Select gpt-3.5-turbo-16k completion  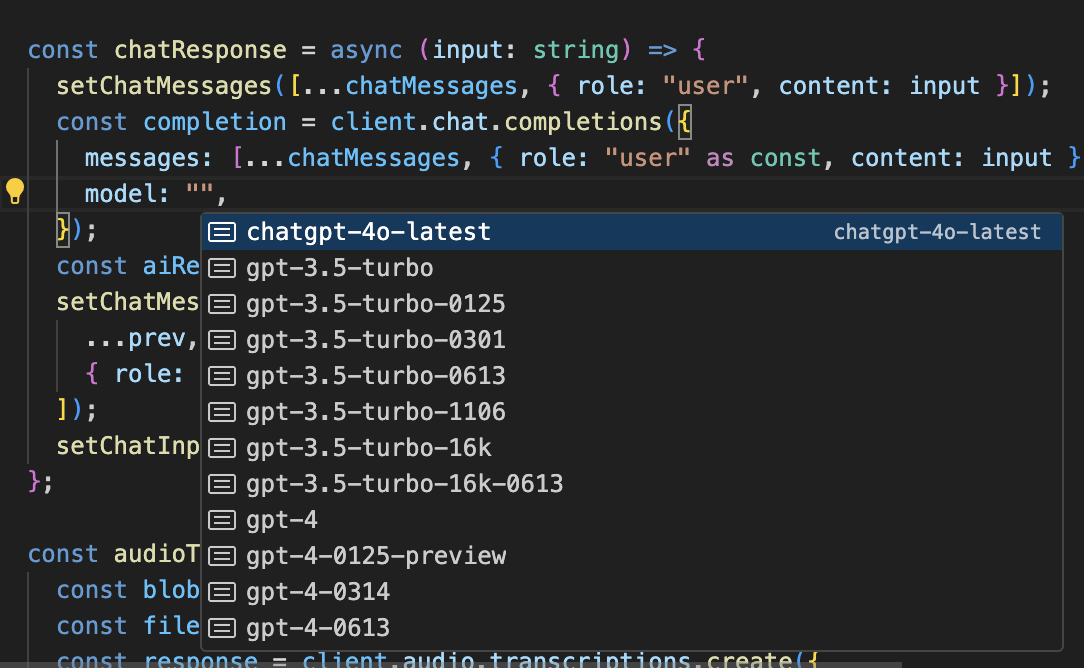[632, 447]
